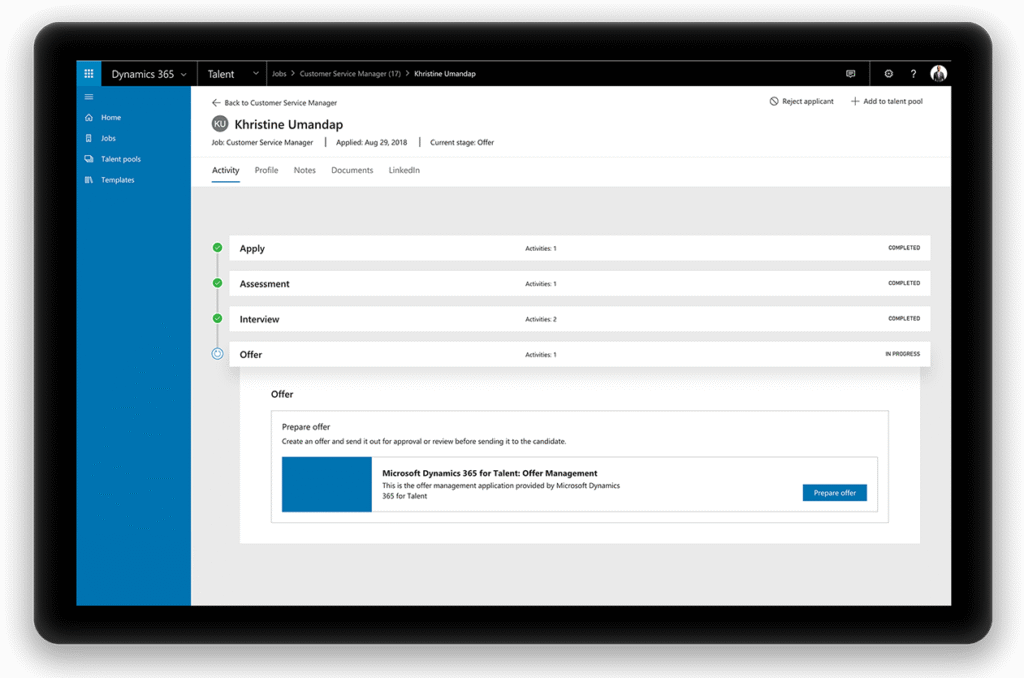Expand the Apply stage row

point(579,248)
